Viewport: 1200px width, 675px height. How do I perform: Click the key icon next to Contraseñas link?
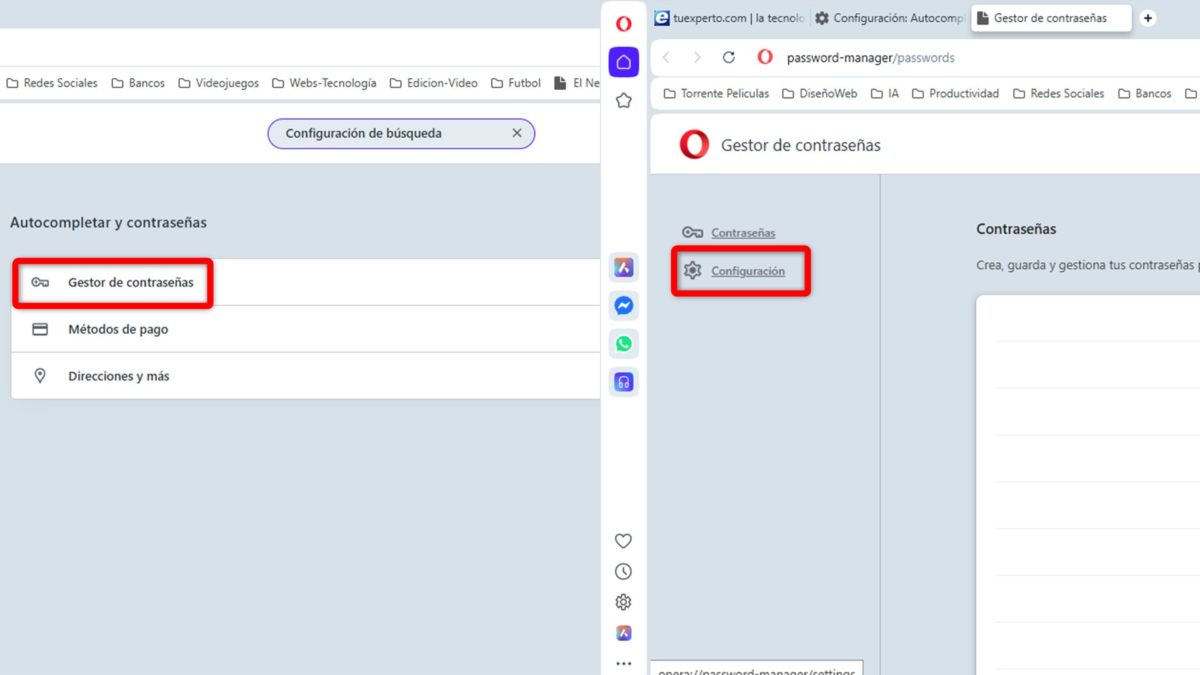(693, 233)
